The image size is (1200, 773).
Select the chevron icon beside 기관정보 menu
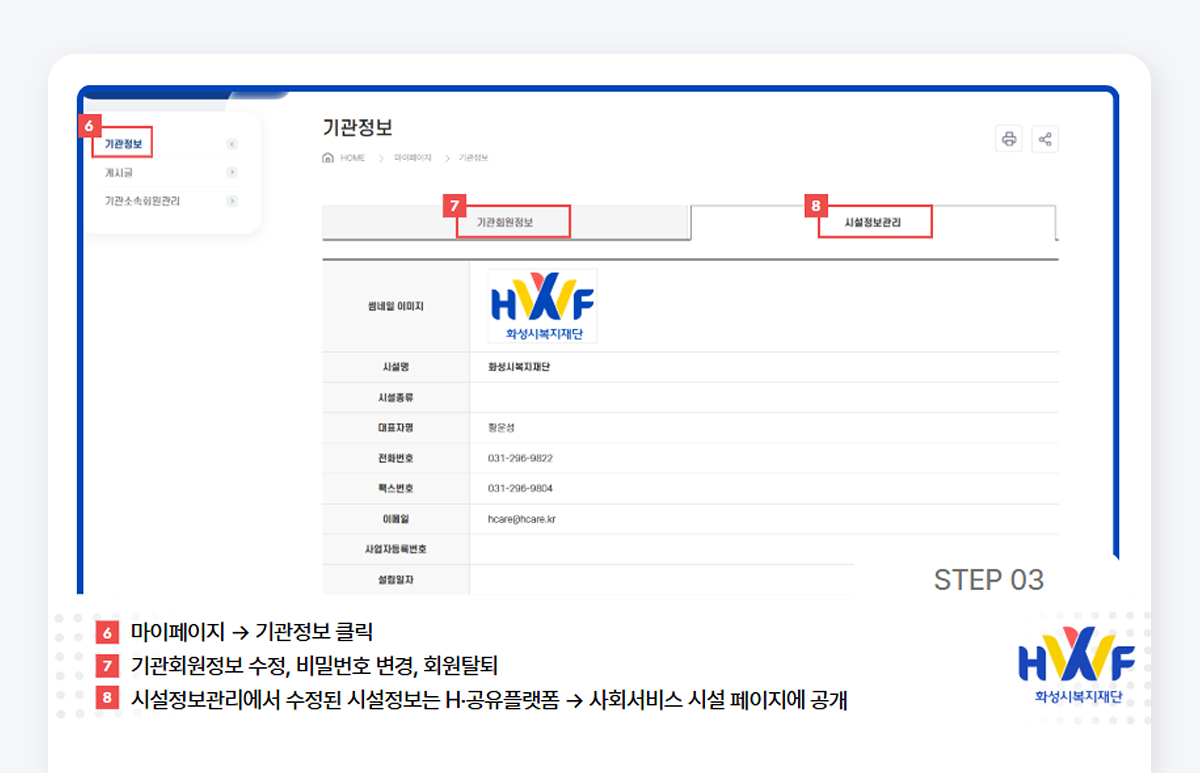click(x=231, y=144)
